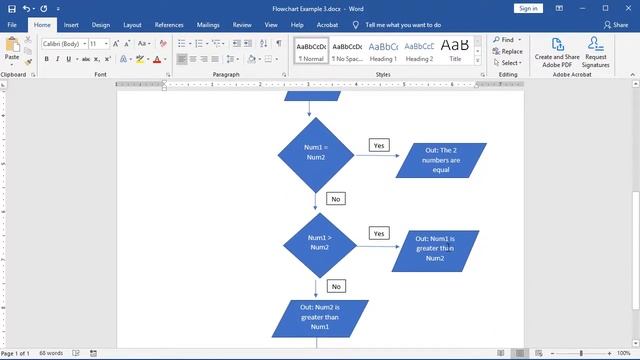Save the document with the Save icon
640x360 pixels.
coord(12,9)
